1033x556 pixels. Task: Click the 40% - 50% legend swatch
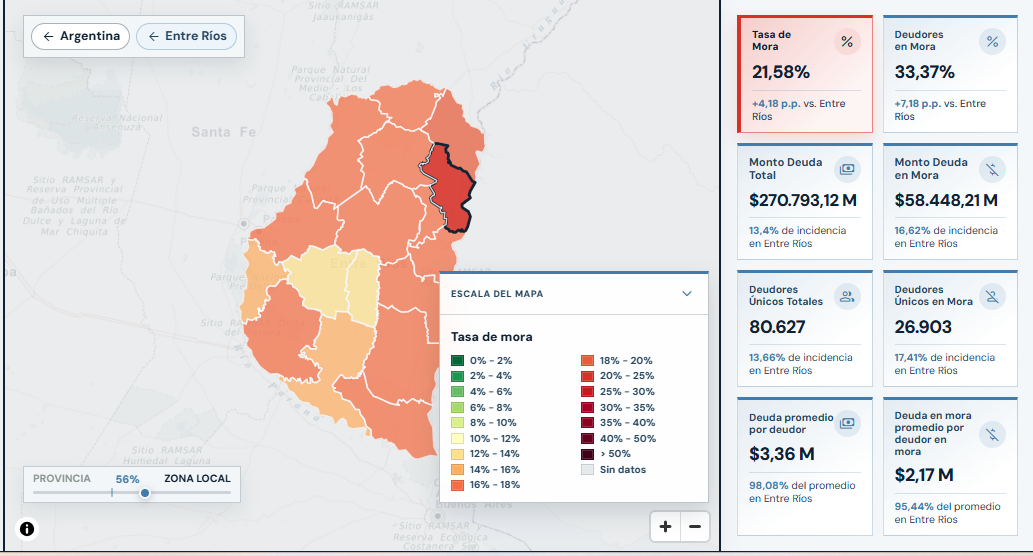(587, 438)
